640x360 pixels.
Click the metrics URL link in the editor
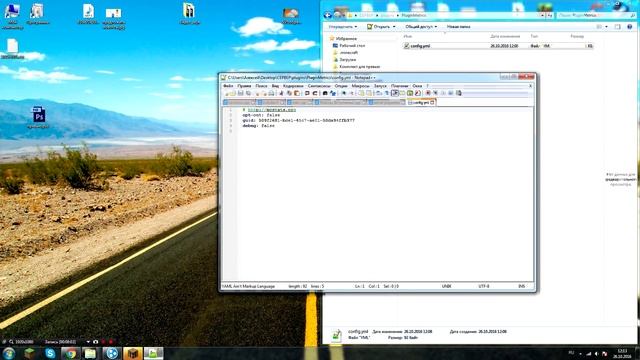(272, 110)
